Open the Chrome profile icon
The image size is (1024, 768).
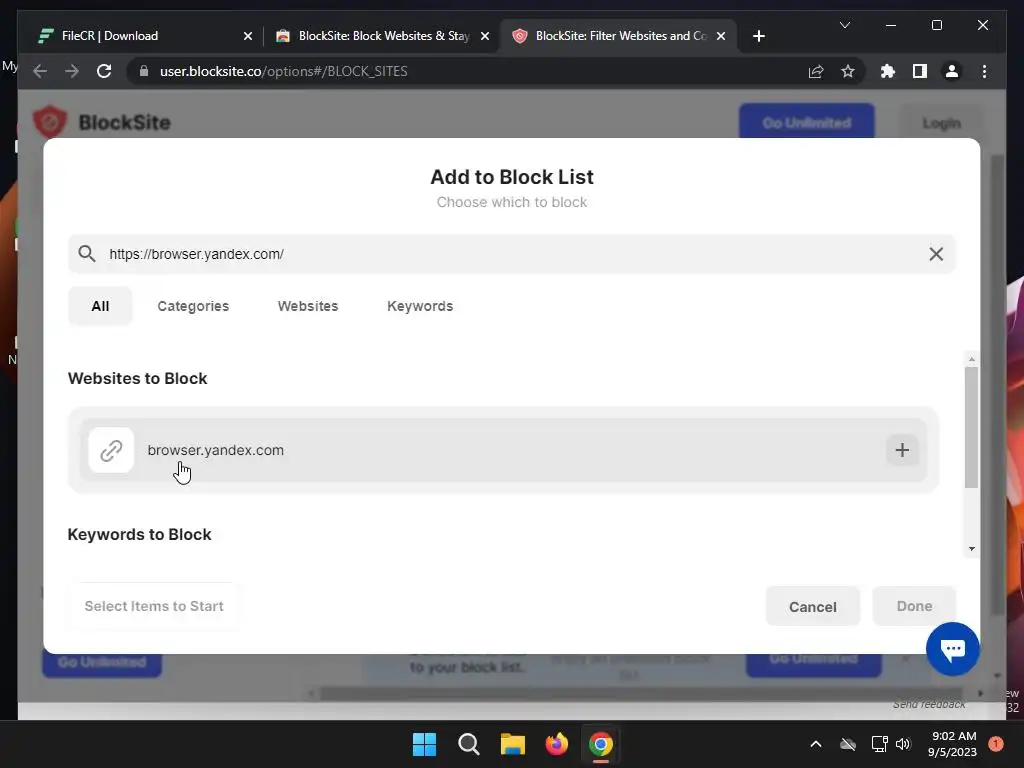pos(952,71)
